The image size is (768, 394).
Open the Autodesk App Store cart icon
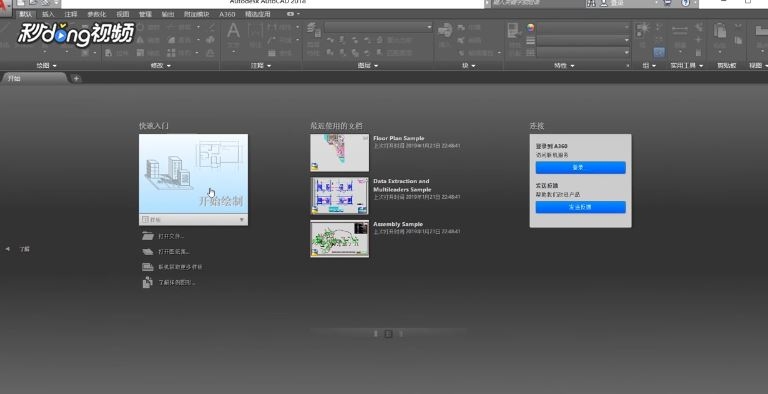668,3
